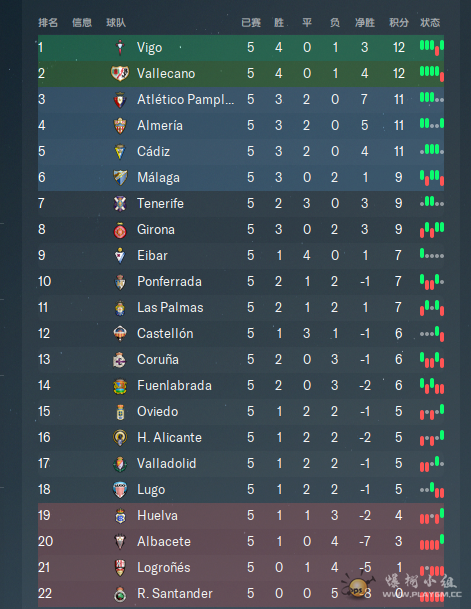Select the Málaga club badge icon

120,177
